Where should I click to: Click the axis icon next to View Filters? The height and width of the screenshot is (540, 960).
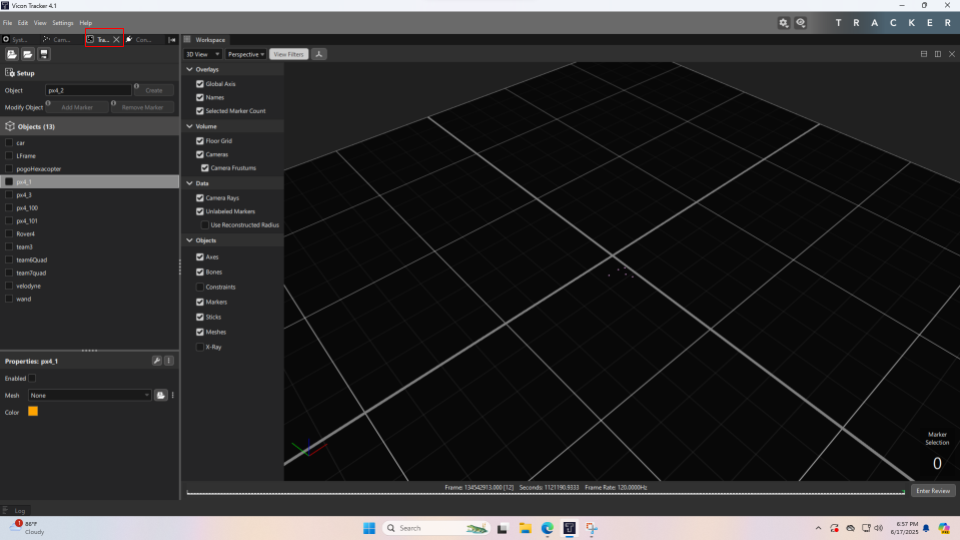[319, 54]
